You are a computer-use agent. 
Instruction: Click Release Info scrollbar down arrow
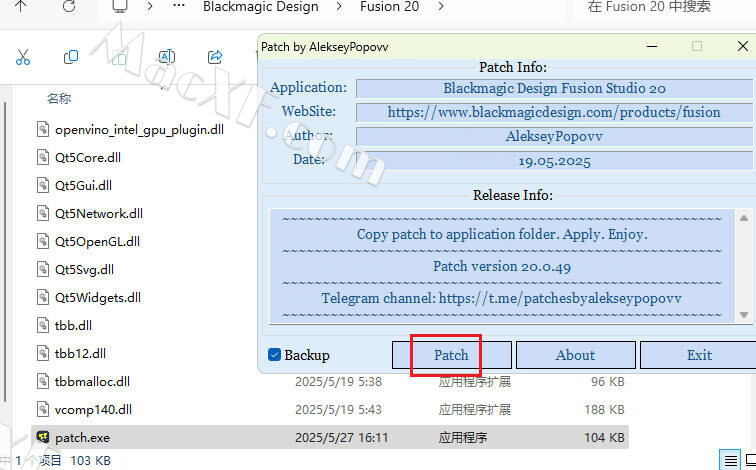point(744,315)
